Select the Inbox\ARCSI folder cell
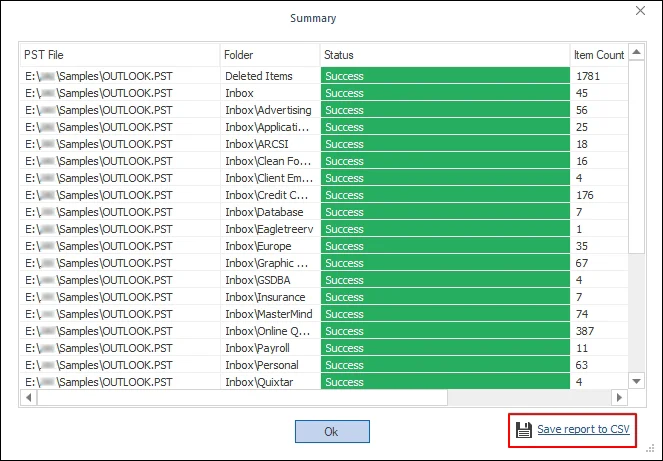This screenshot has height=461, width=663. coord(270,144)
